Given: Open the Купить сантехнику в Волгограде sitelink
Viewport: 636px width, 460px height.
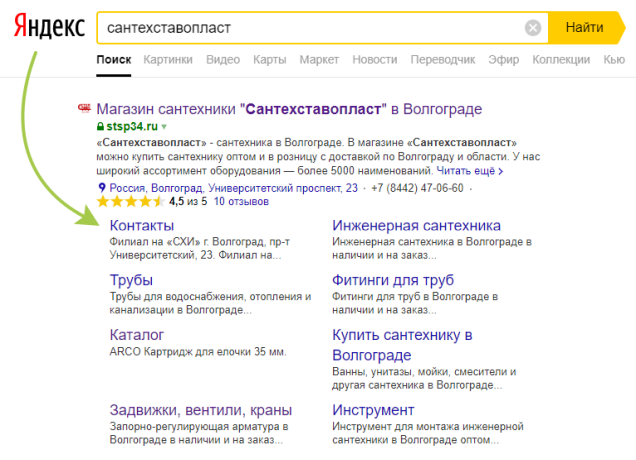Looking at the screenshot, I should [402, 345].
